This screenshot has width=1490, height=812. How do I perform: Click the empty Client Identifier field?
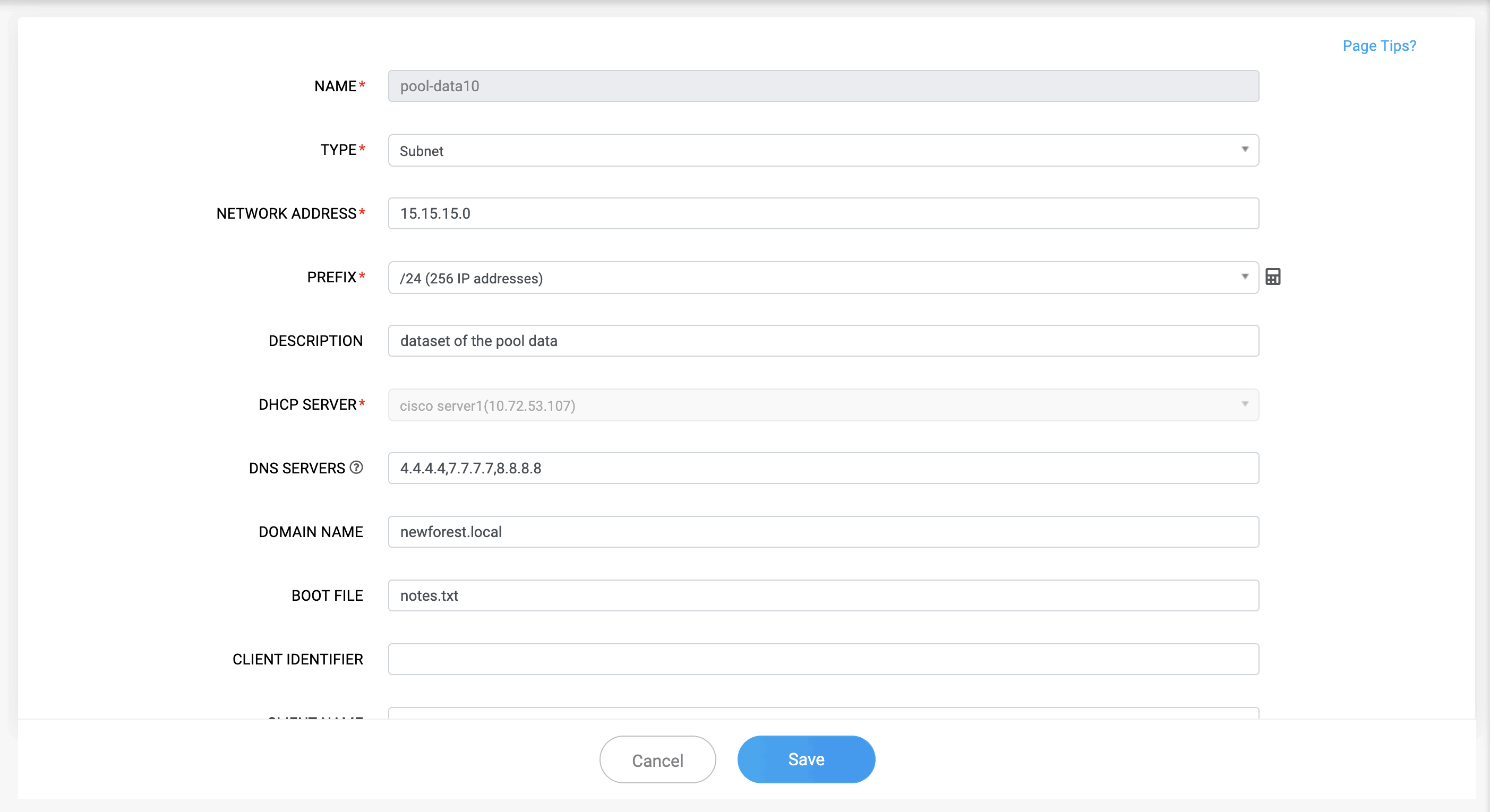[x=823, y=660]
